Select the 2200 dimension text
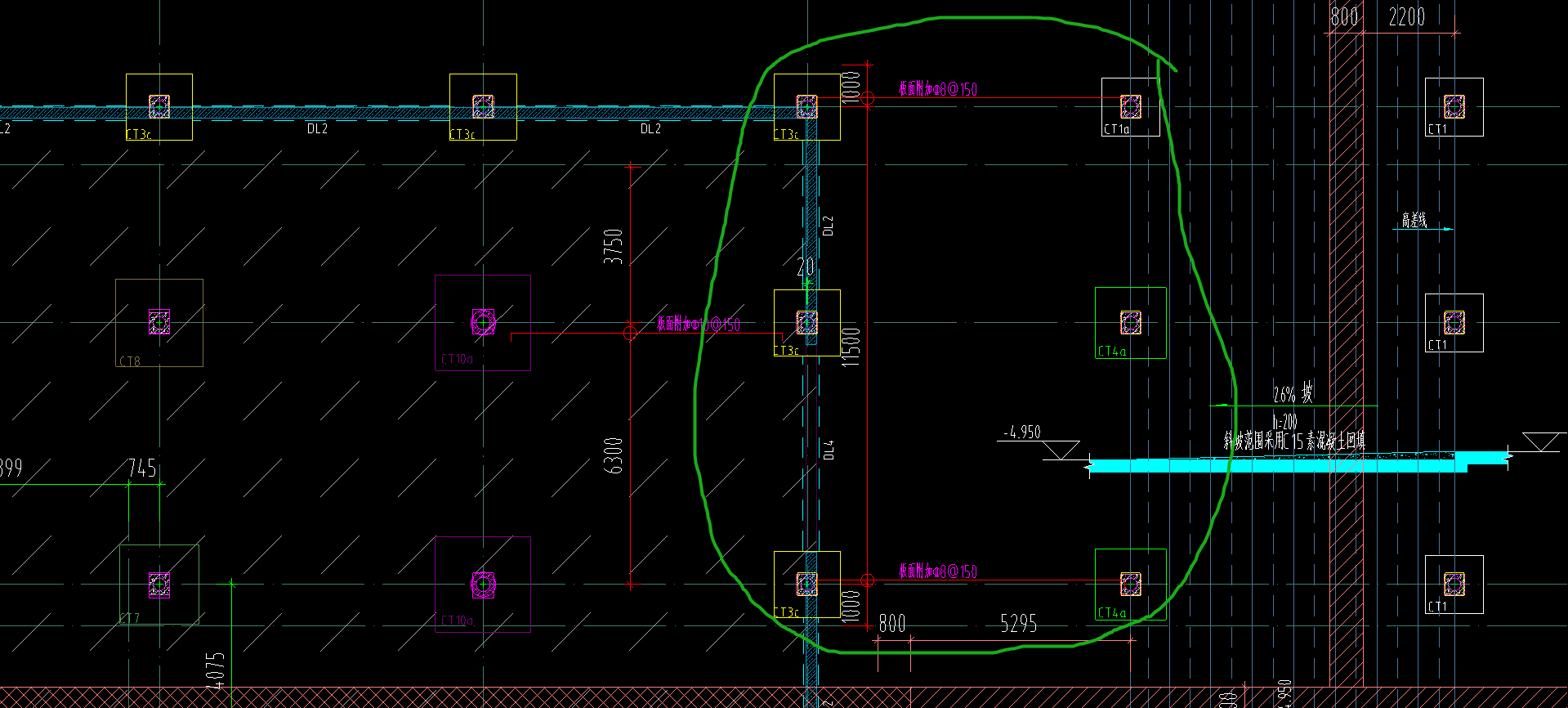Screen dimensions: 1568x708 point(1407,17)
